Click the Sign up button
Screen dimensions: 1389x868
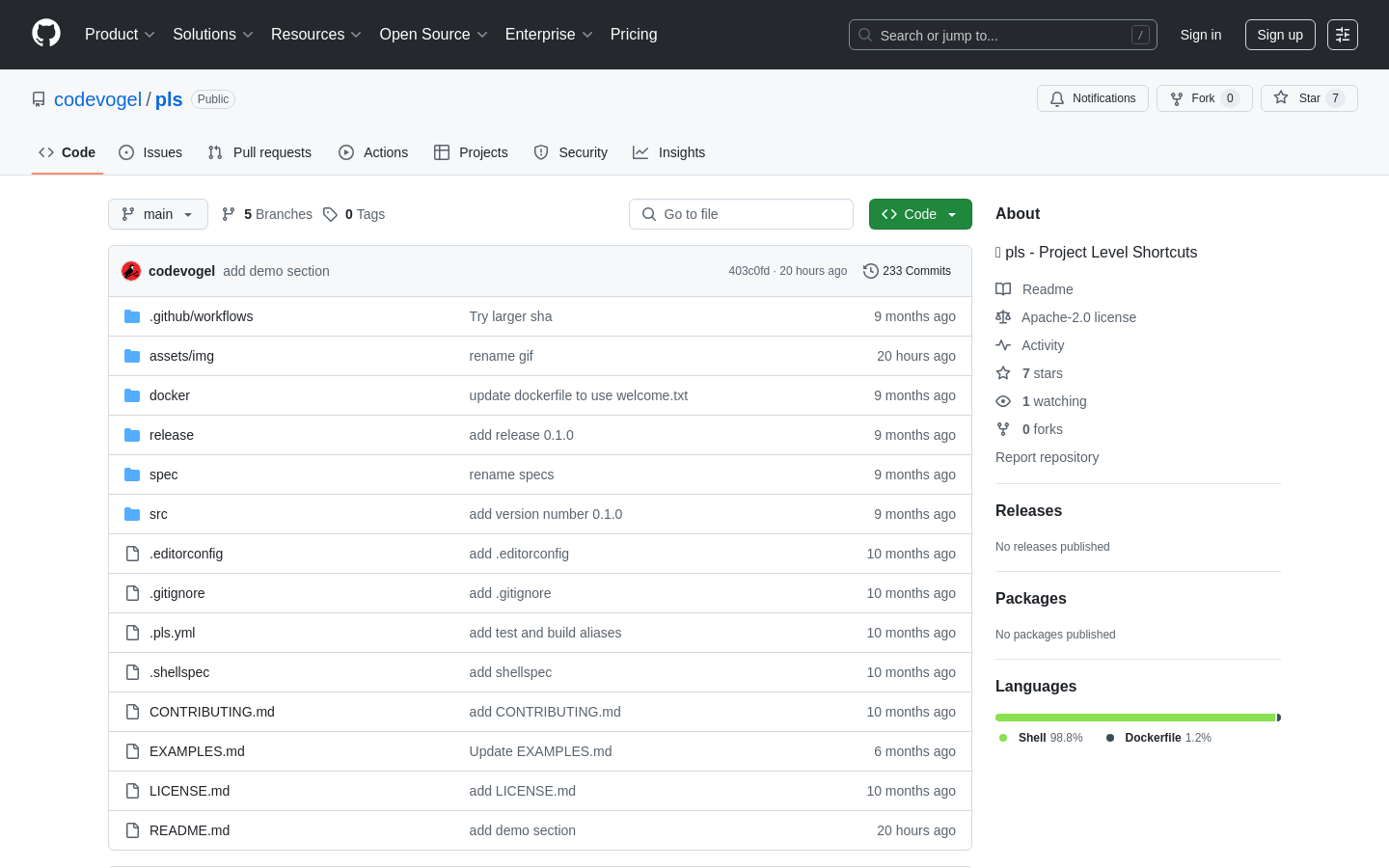coord(1280,35)
